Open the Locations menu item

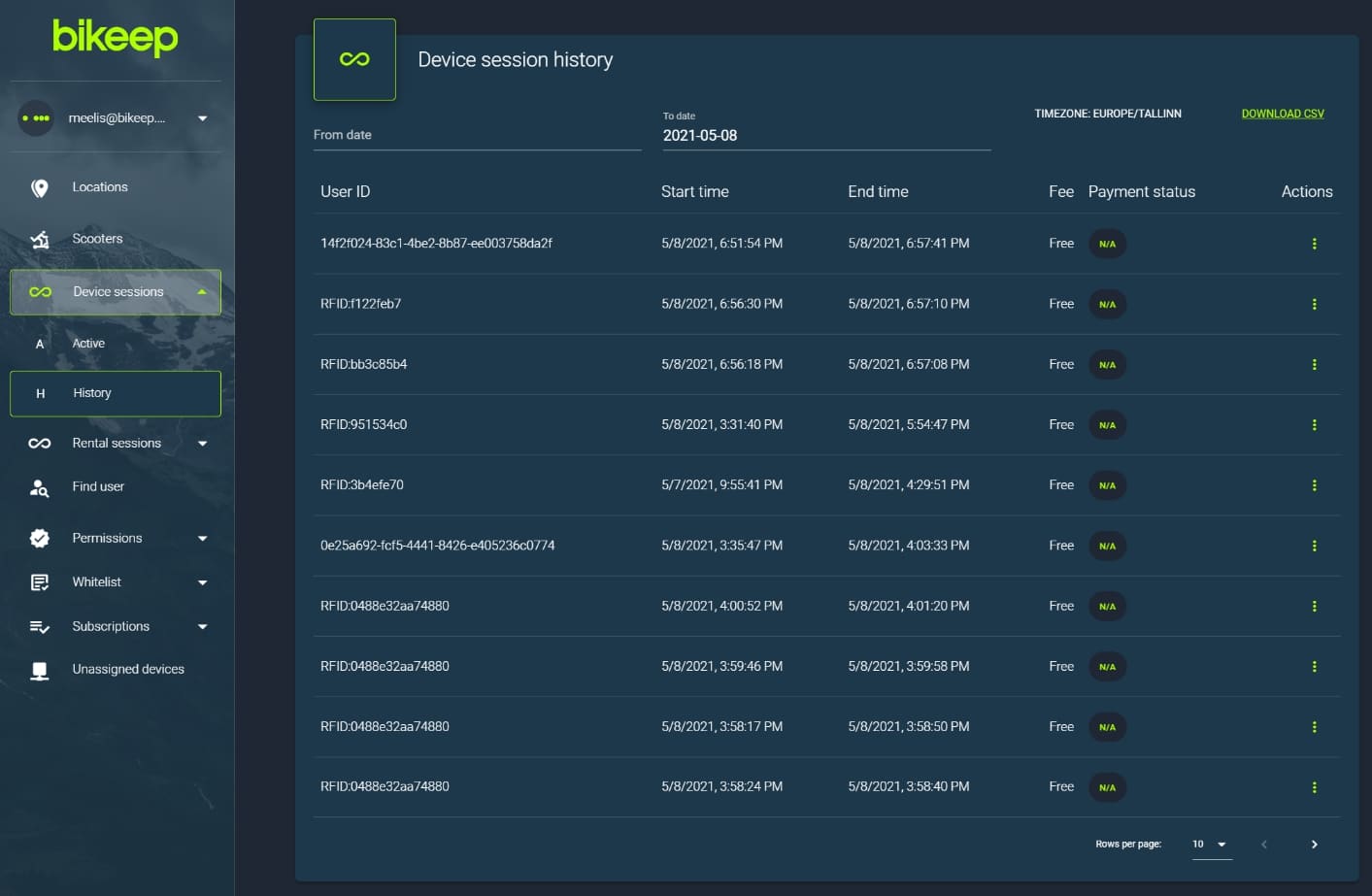pyautogui.click(x=100, y=187)
